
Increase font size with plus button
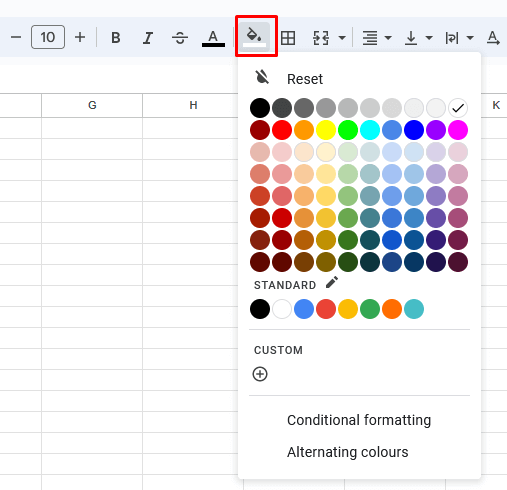tap(80, 37)
